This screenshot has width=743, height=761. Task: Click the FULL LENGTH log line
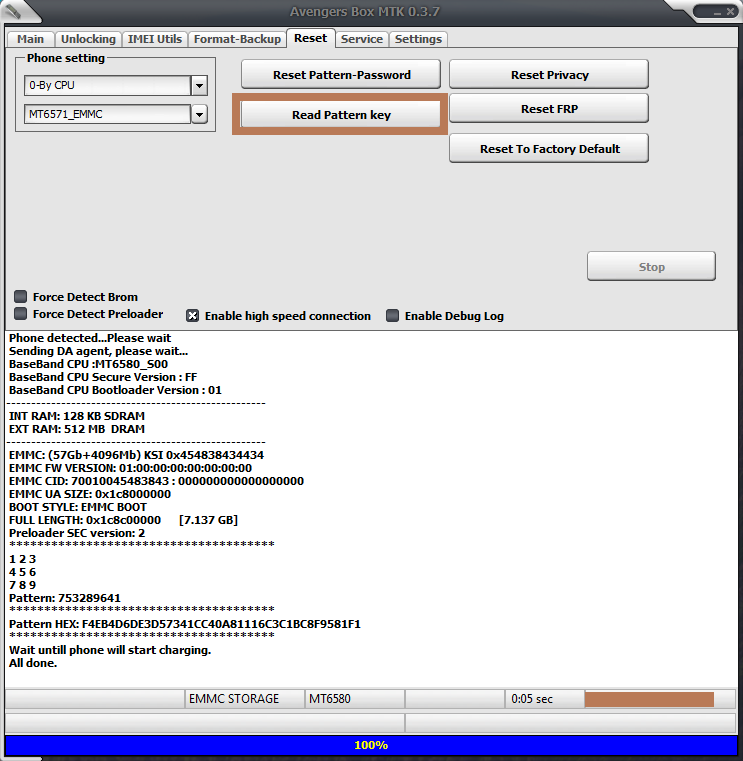pyautogui.click(x=123, y=520)
